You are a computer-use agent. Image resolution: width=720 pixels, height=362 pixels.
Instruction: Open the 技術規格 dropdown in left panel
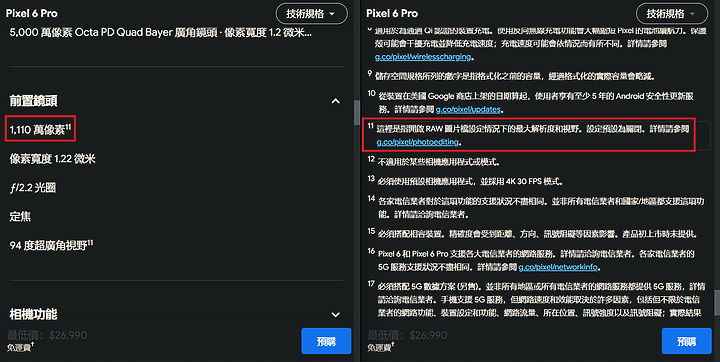311,14
